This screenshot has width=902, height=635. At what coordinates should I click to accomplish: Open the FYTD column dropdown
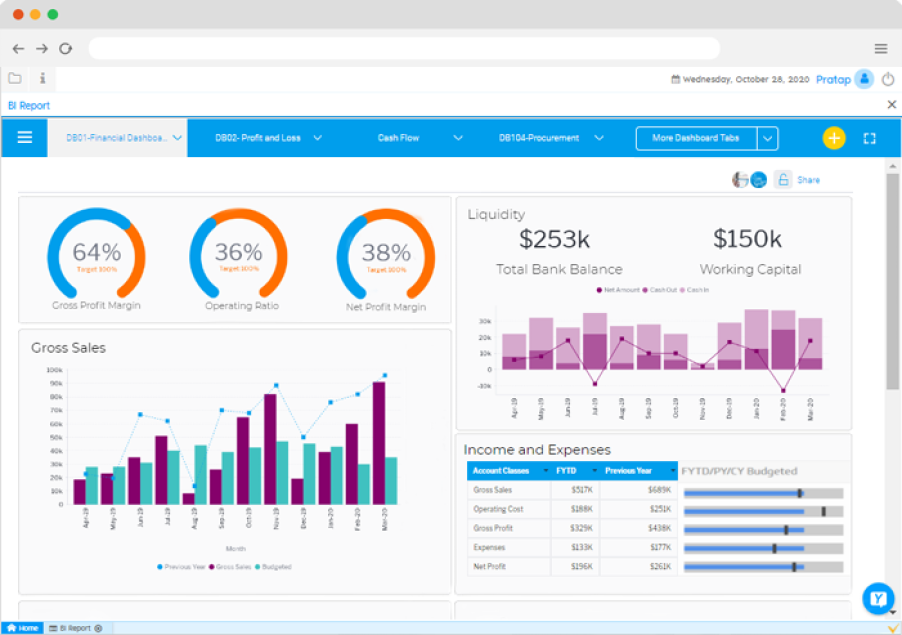[x=593, y=470]
